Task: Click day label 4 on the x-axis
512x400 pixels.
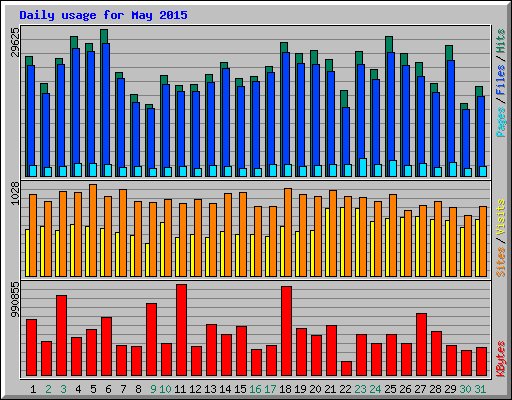Action: click(x=78, y=389)
